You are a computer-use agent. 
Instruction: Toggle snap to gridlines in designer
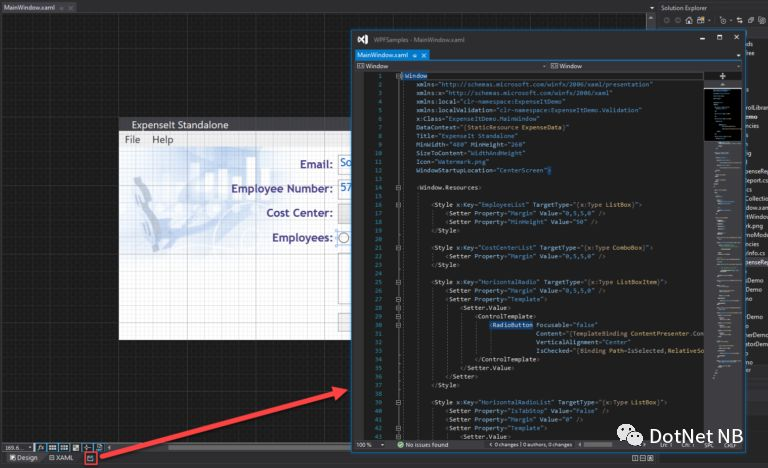(x=64, y=447)
